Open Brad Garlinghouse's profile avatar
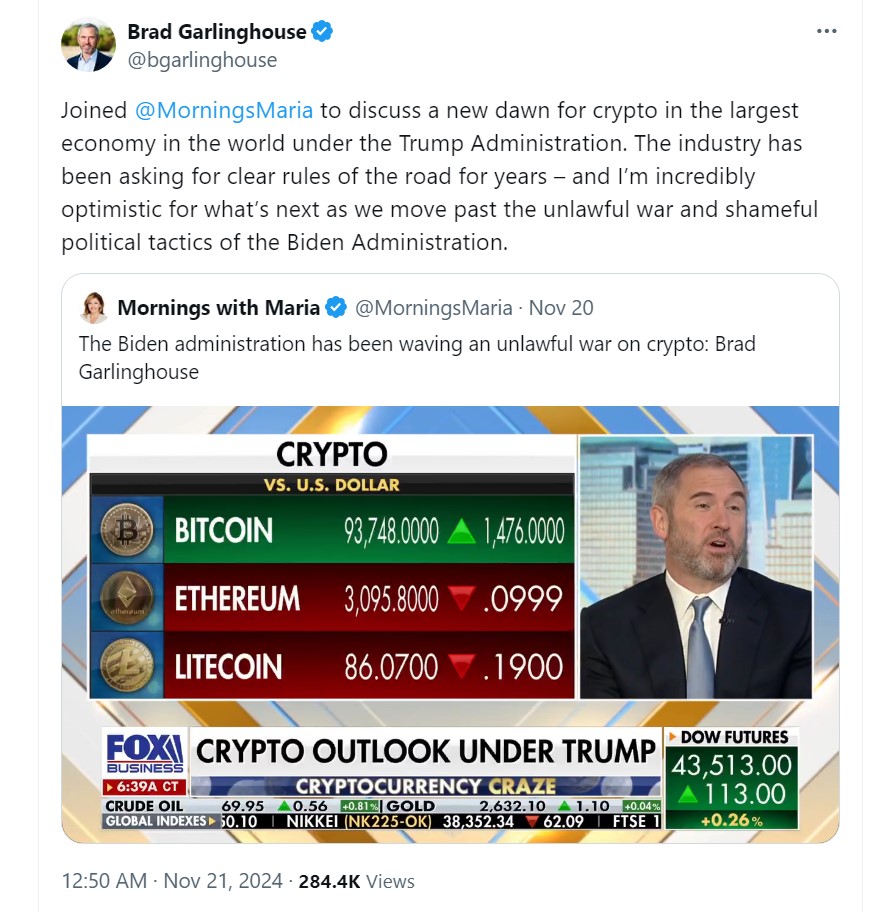Screen dimensions: 891x912 (x=88, y=45)
